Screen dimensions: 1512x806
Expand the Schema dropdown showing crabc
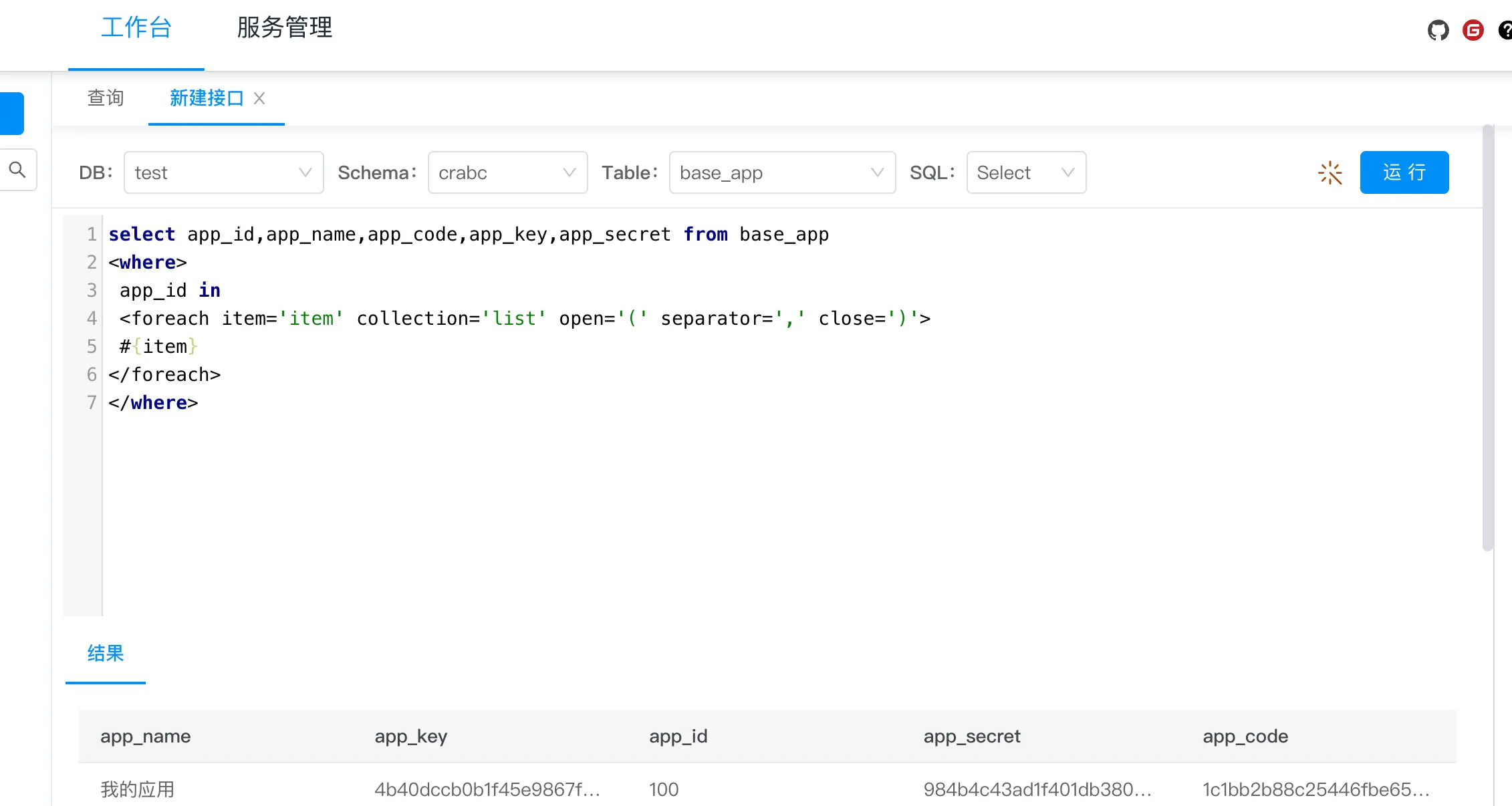coord(507,172)
